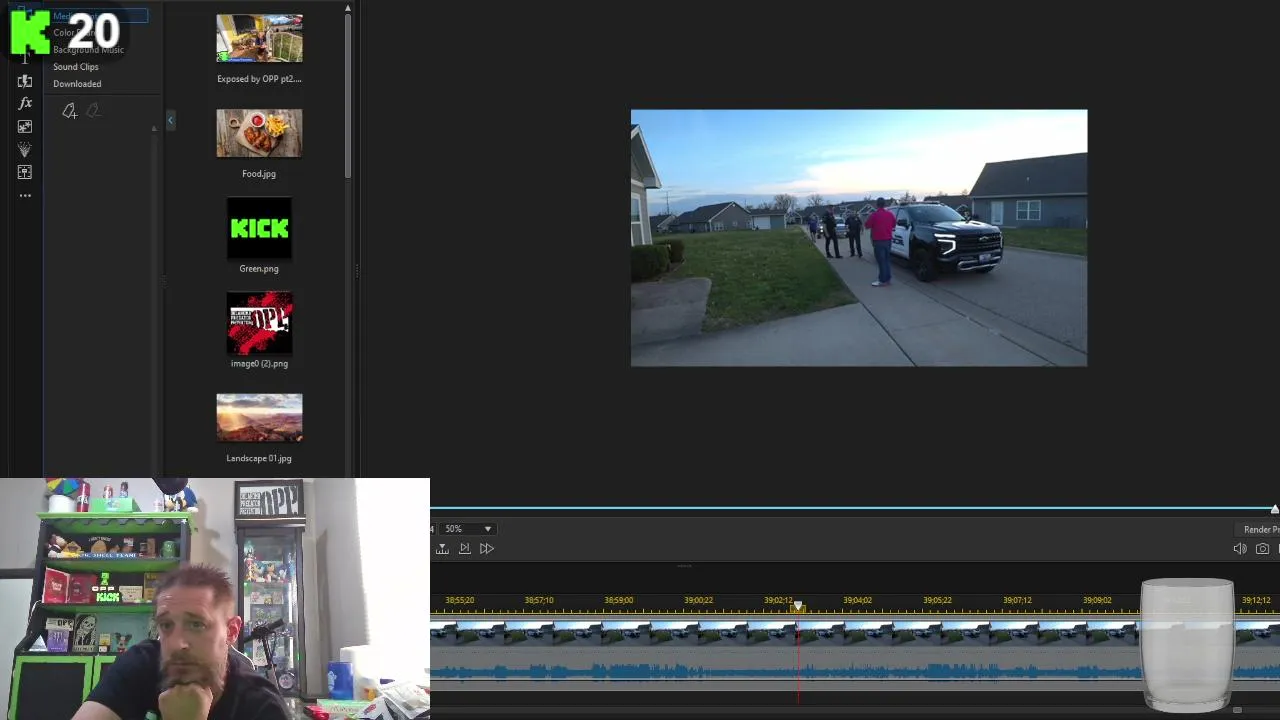Take a snapshot with camera icon
This screenshot has height=720, width=1280.
[x=1262, y=549]
